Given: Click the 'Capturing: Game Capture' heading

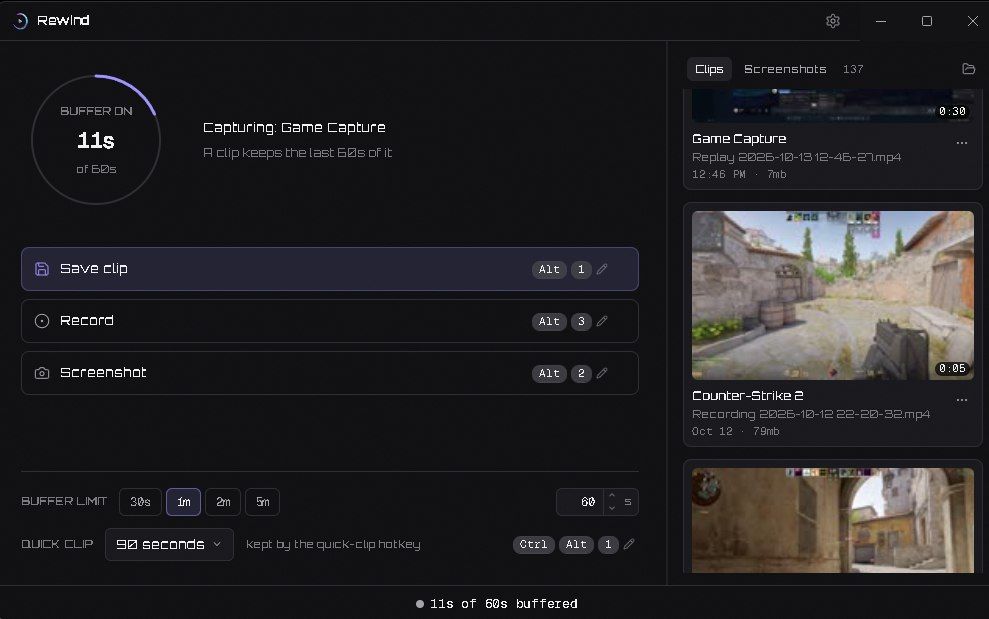Looking at the screenshot, I should [x=294, y=127].
